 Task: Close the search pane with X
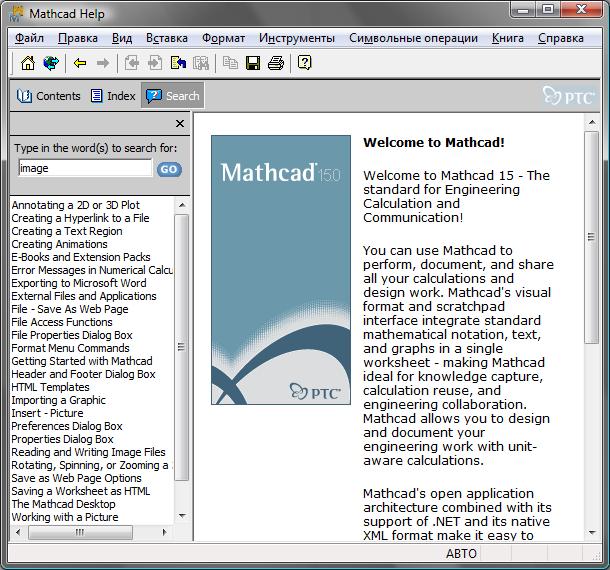click(180, 124)
